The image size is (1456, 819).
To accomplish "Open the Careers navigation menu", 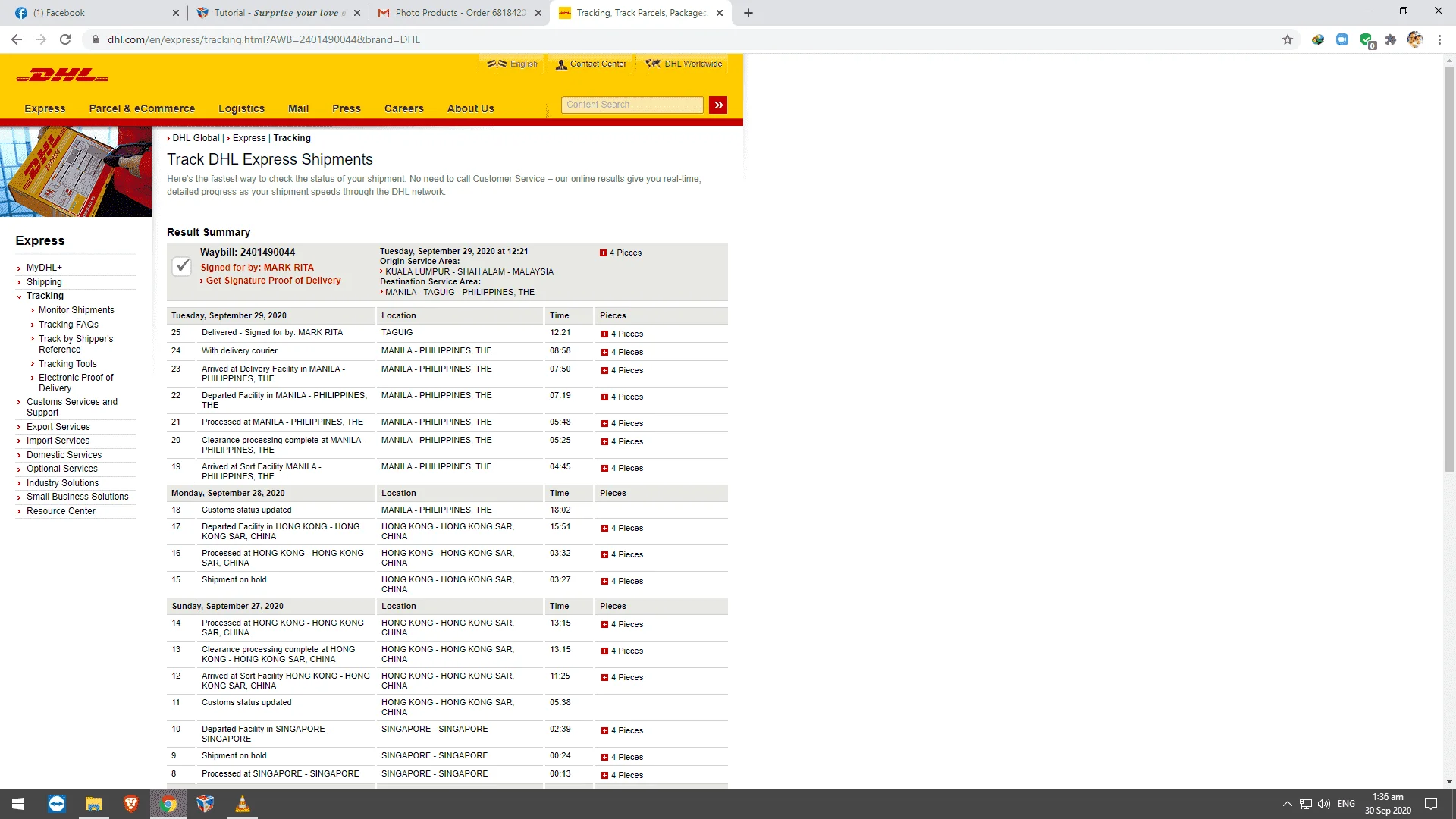I will point(403,108).
